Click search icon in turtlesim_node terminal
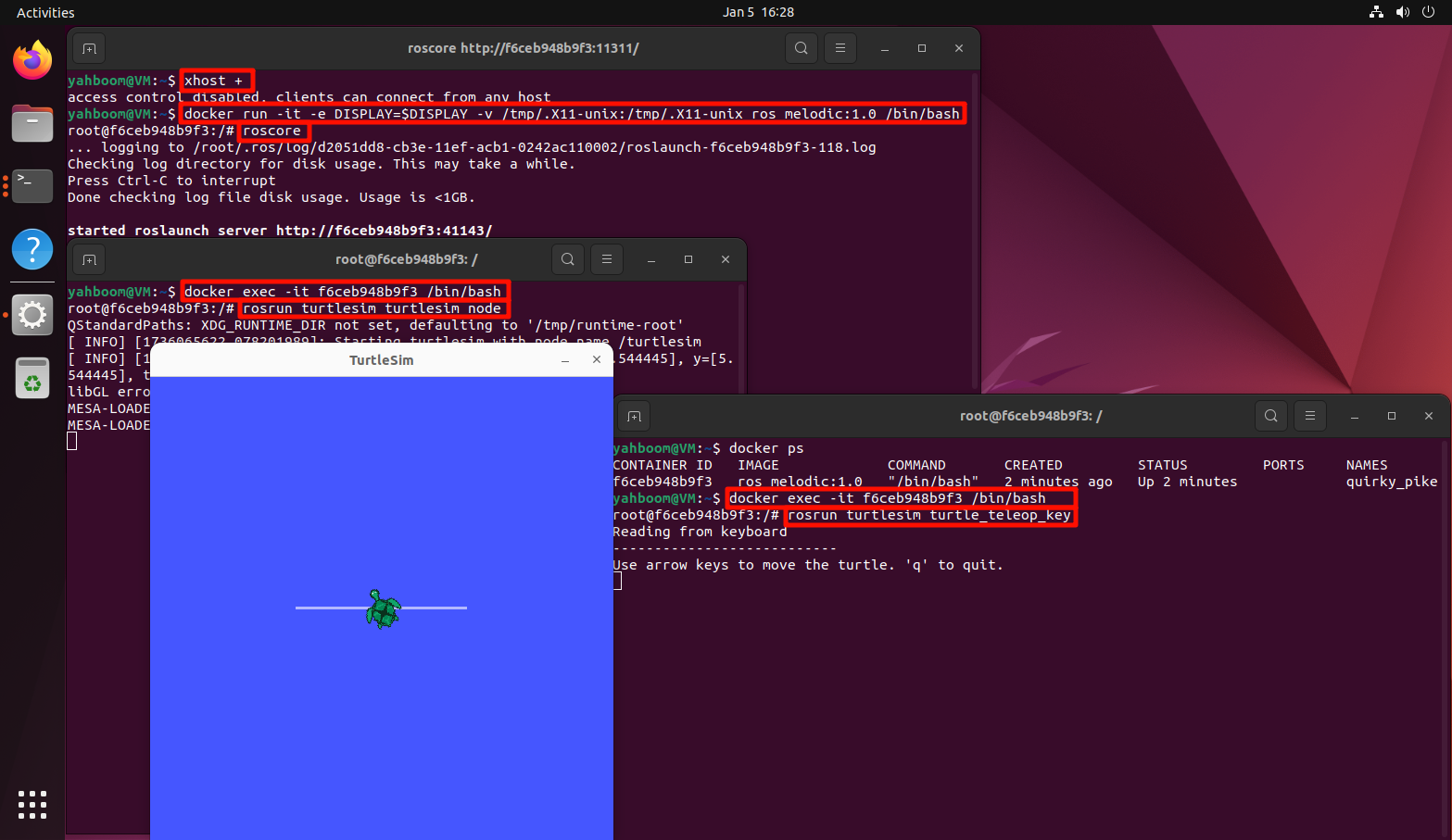 click(568, 259)
